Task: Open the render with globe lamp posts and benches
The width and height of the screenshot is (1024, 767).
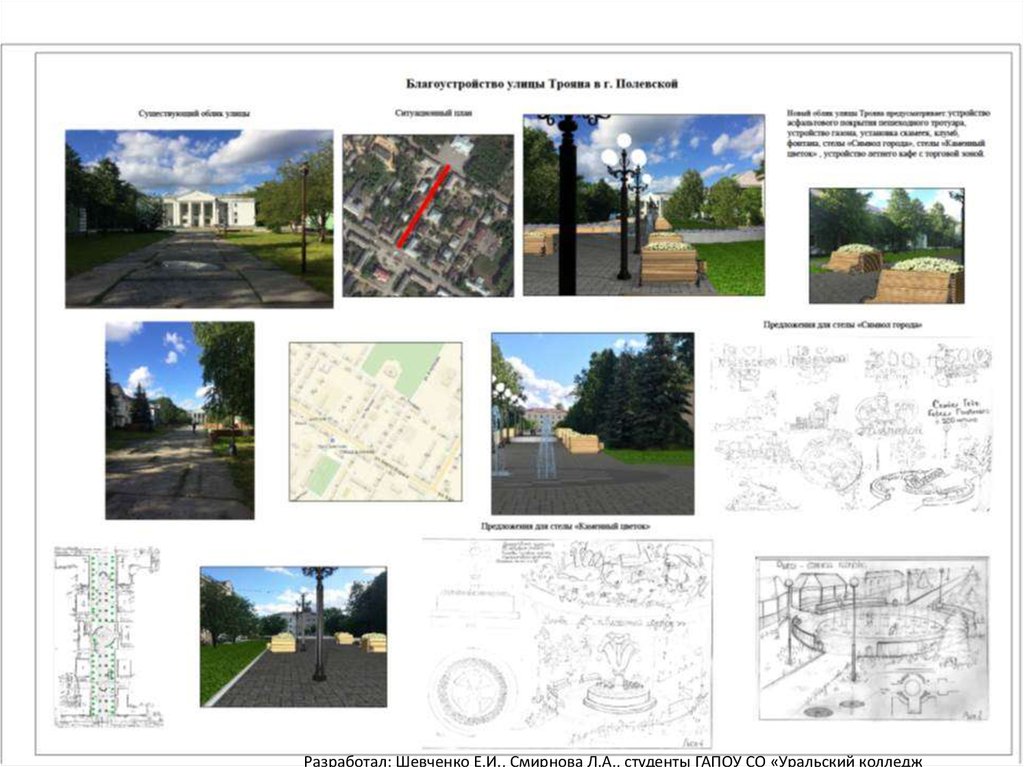Action: point(643,205)
